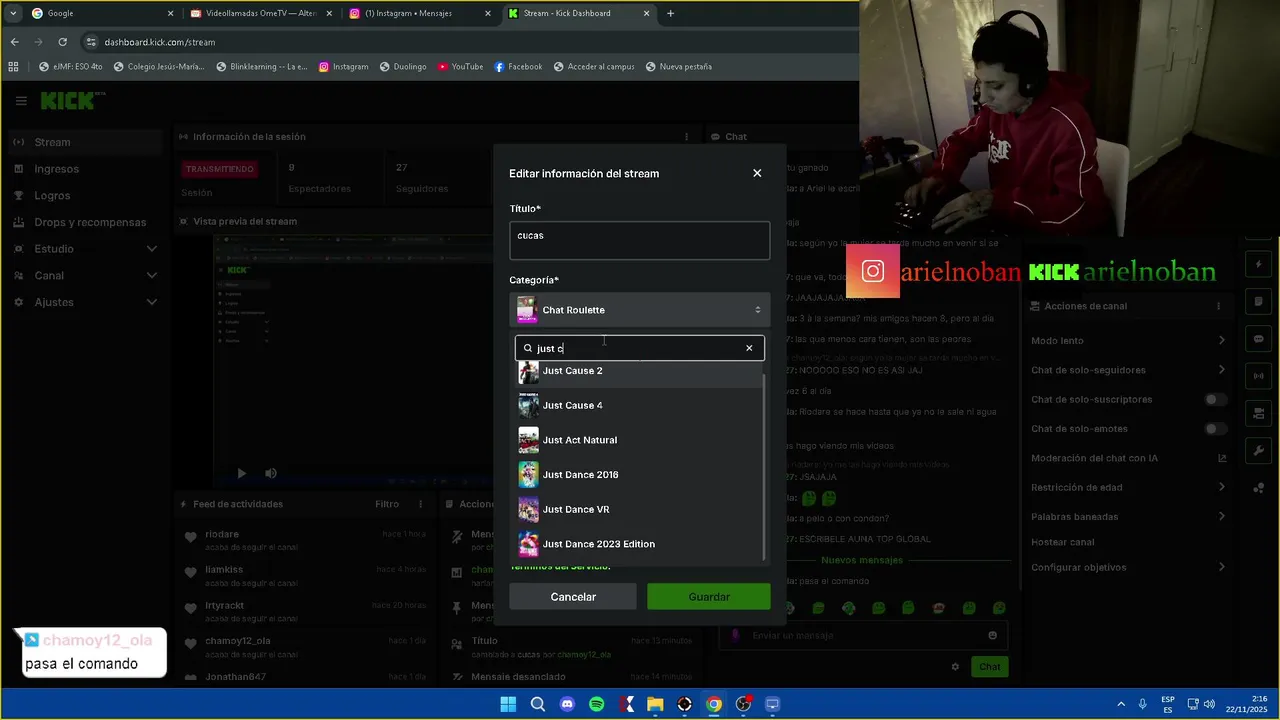Select Just Cause 2 from results
The image size is (1280, 720).
point(640,371)
